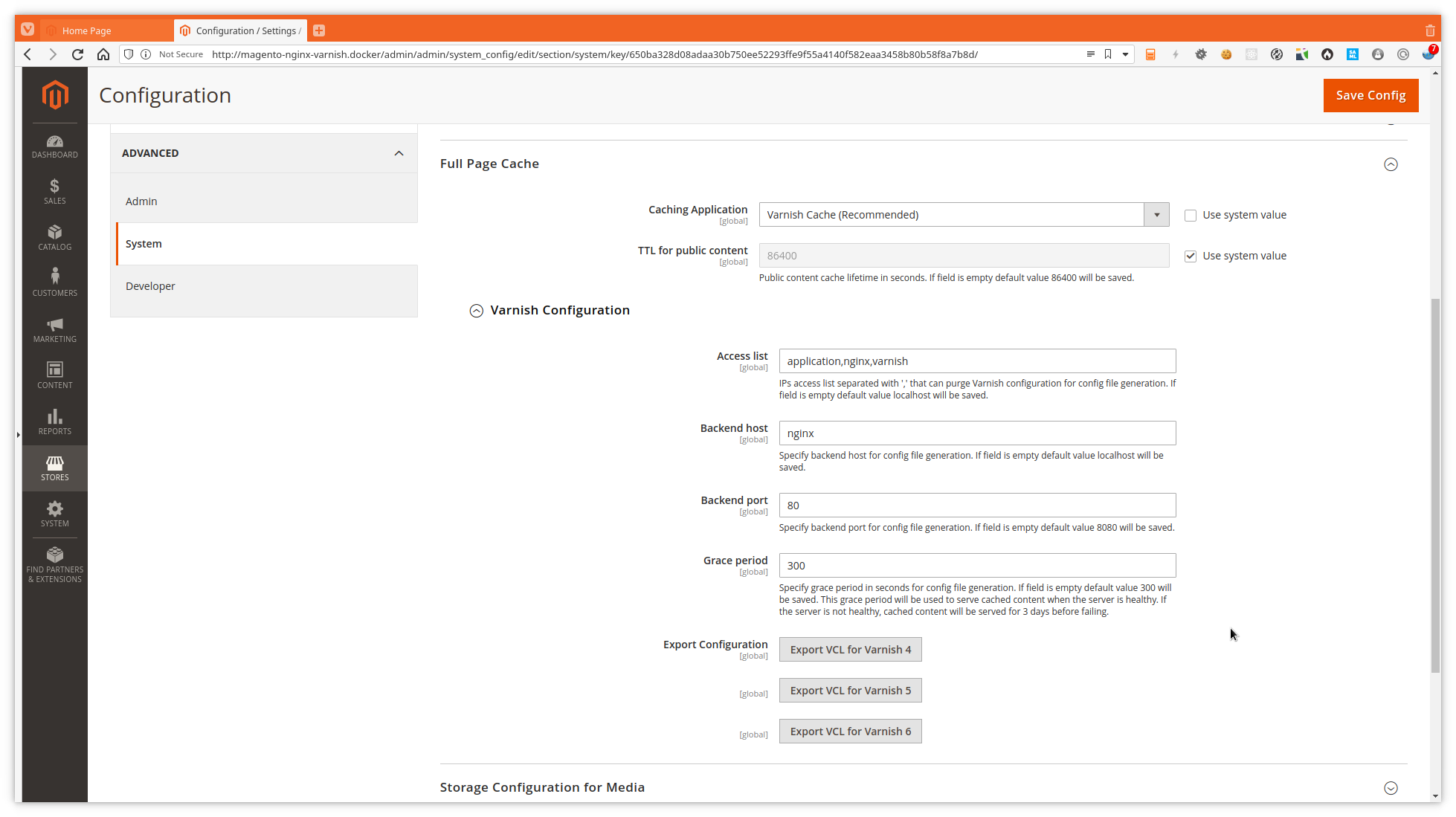Select the Sales sidebar icon
The height and width of the screenshot is (817, 1456).
[x=54, y=192]
